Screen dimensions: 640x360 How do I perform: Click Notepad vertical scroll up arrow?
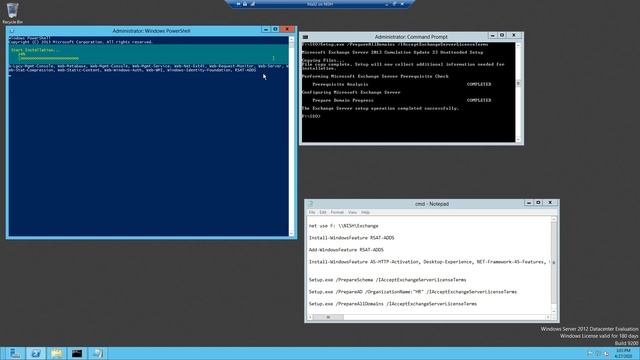point(554,219)
